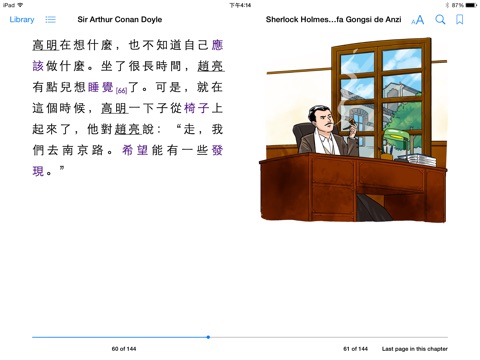Tap the battery icon in status bar

coord(471,5)
